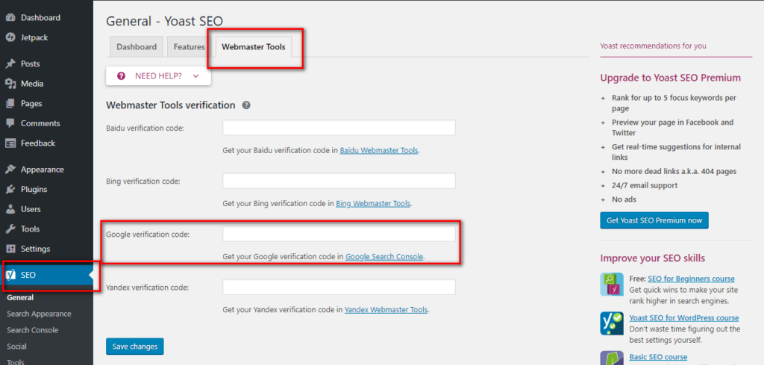Open the SEO for Beginners course link
The width and height of the screenshot is (764, 365).
click(x=691, y=279)
